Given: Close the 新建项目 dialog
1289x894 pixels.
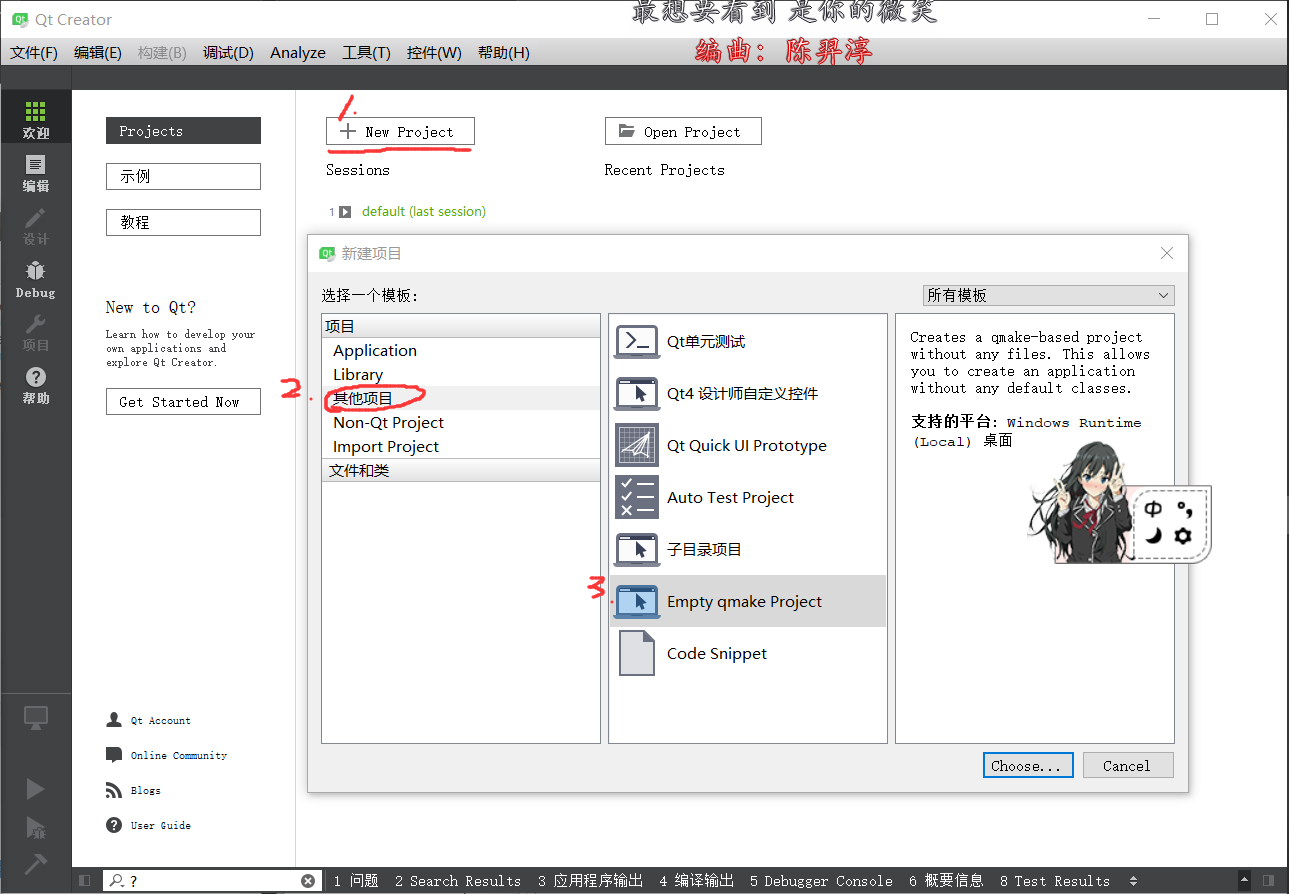Looking at the screenshot, I should click(1166, 253).
